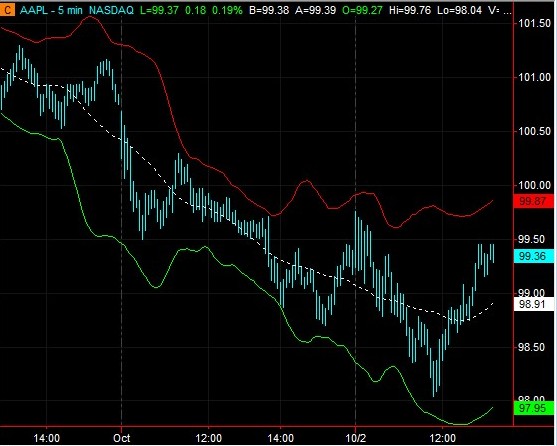The image size is (557, 446).
Task: Click the NASDAQ exchange label
Action: (111, 10)
